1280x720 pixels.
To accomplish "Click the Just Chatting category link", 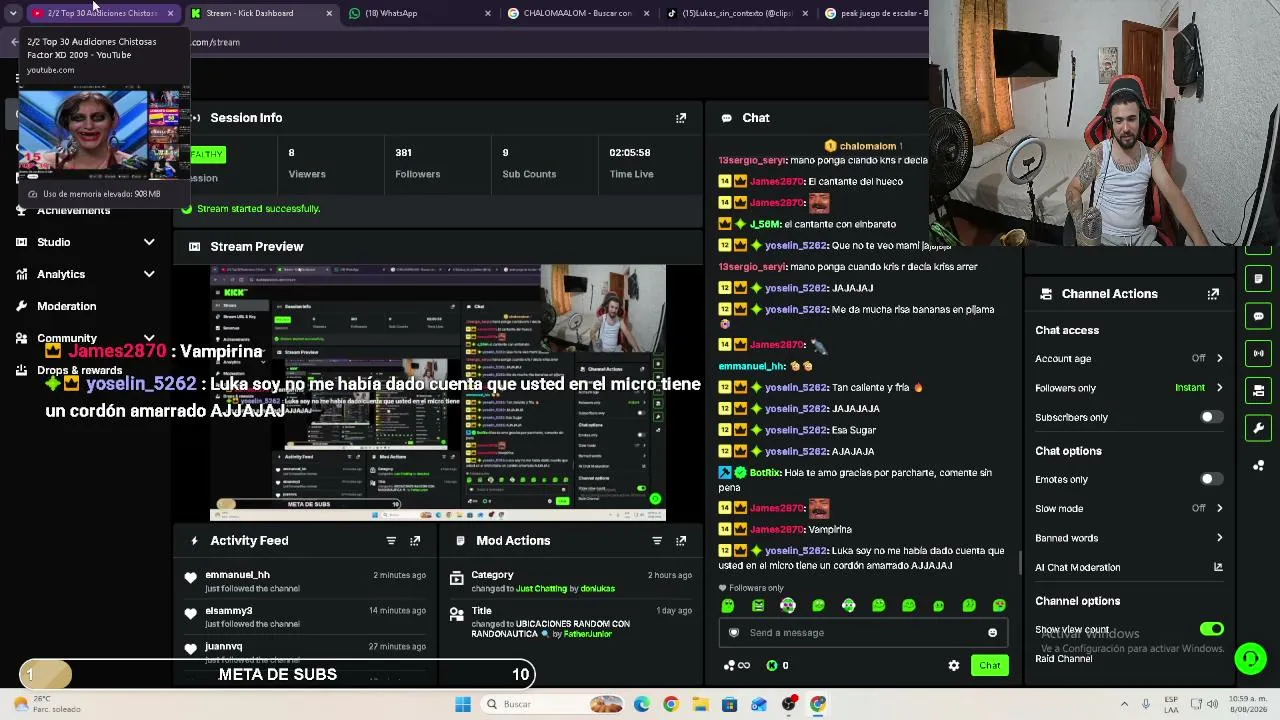I will [x=541, y=589].
